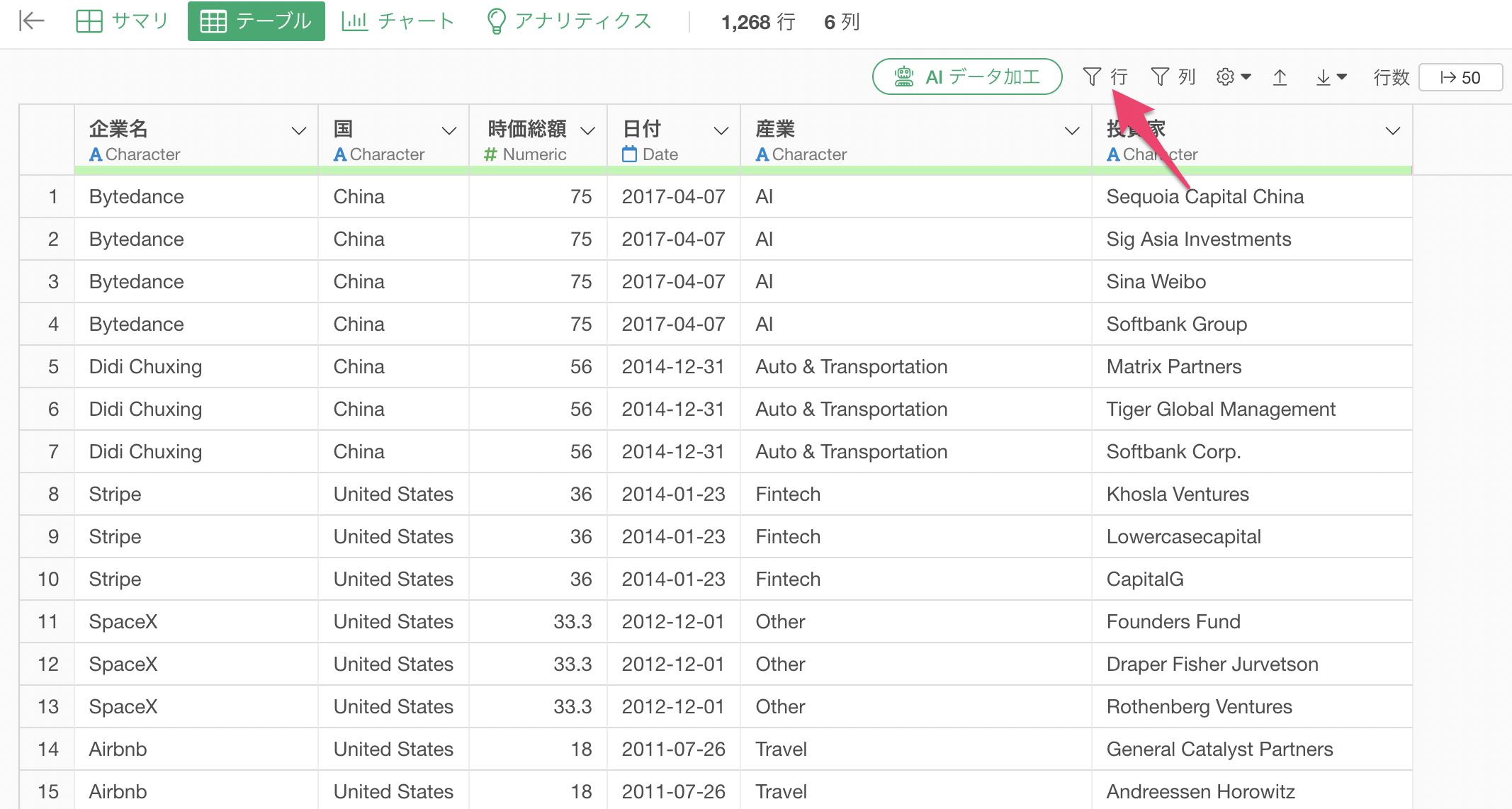The image size is (1512, 809).
Task: Click the Travel cell in row 15
Action: pos(916,791)
